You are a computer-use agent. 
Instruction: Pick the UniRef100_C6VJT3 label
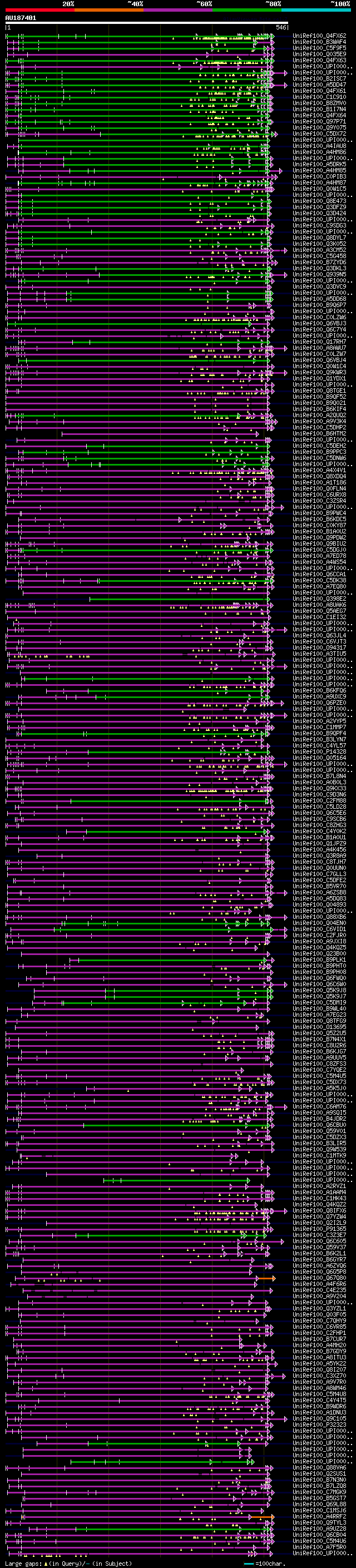click(319, 641)
